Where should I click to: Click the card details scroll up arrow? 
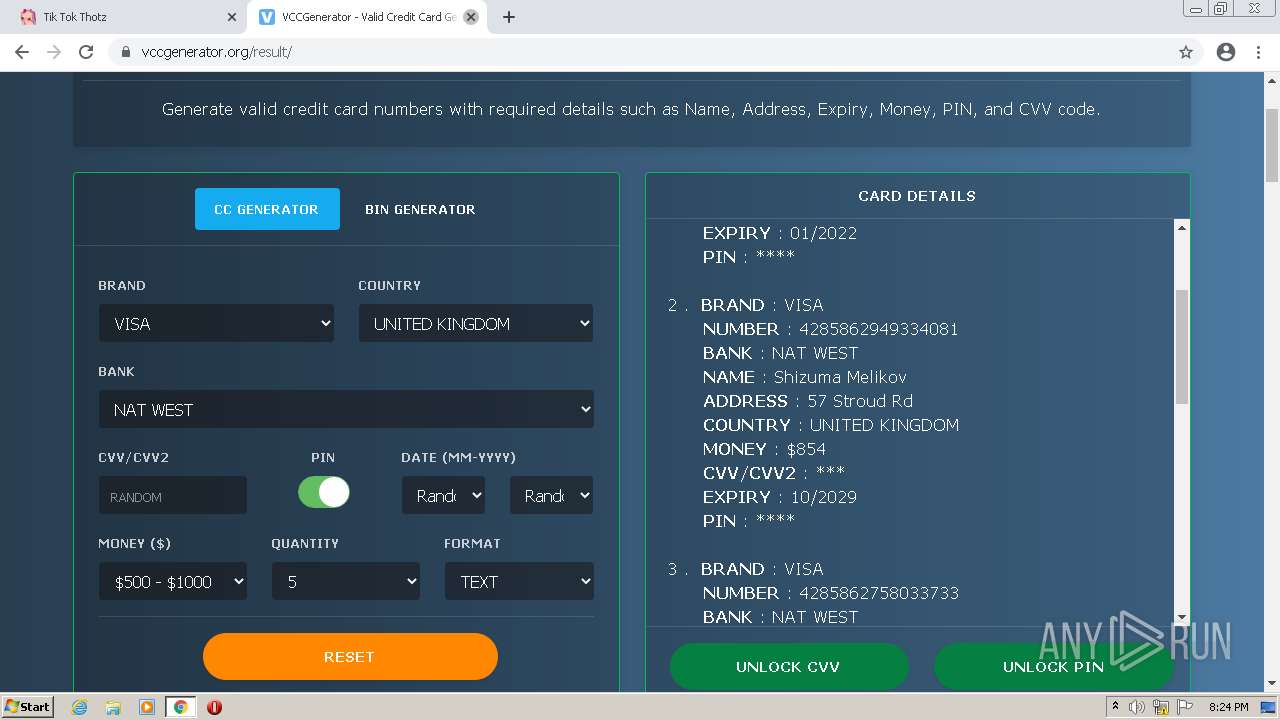coord(1181,228)
